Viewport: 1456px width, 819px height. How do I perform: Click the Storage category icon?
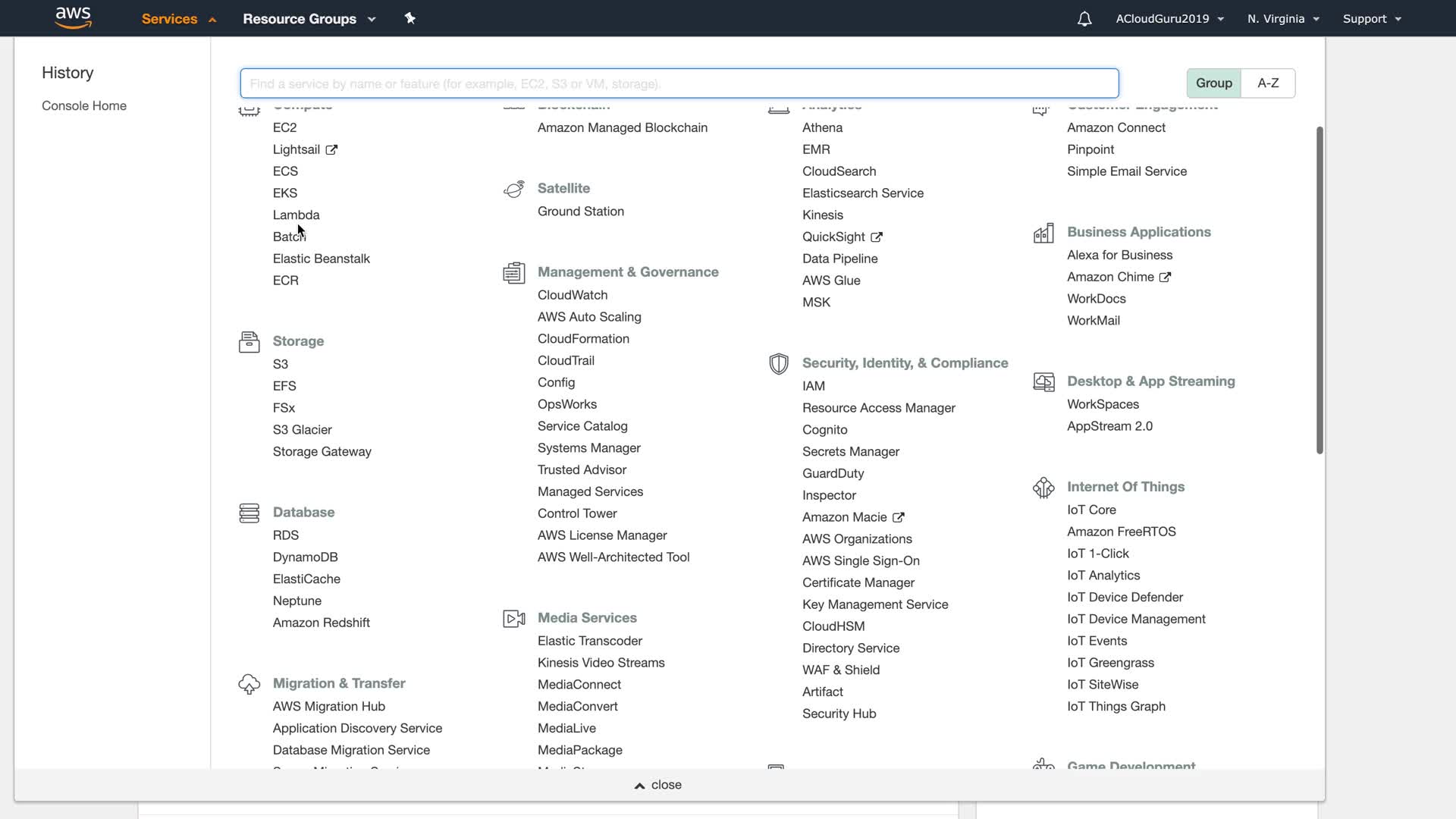pyautogui.click(x=249, y=342)
